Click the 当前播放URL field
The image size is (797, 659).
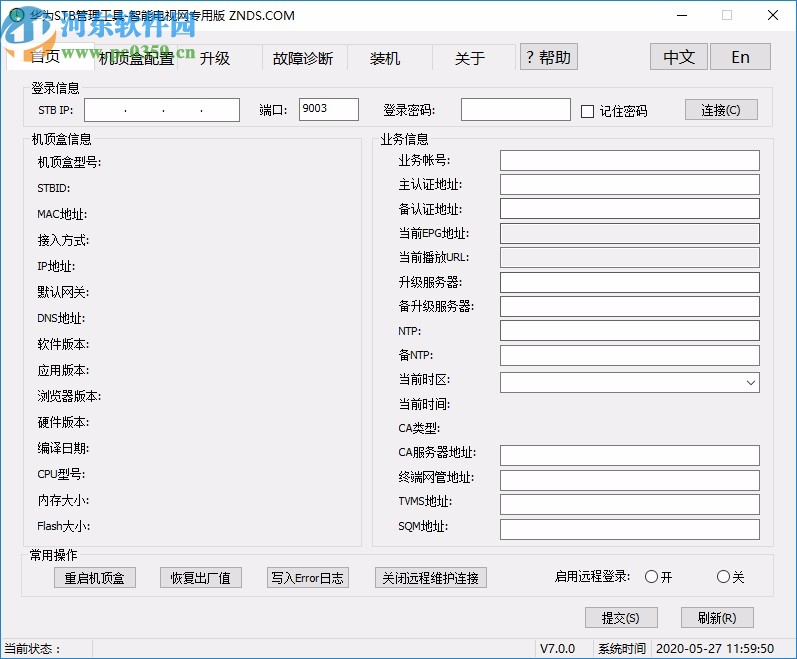tap(629, 258)
